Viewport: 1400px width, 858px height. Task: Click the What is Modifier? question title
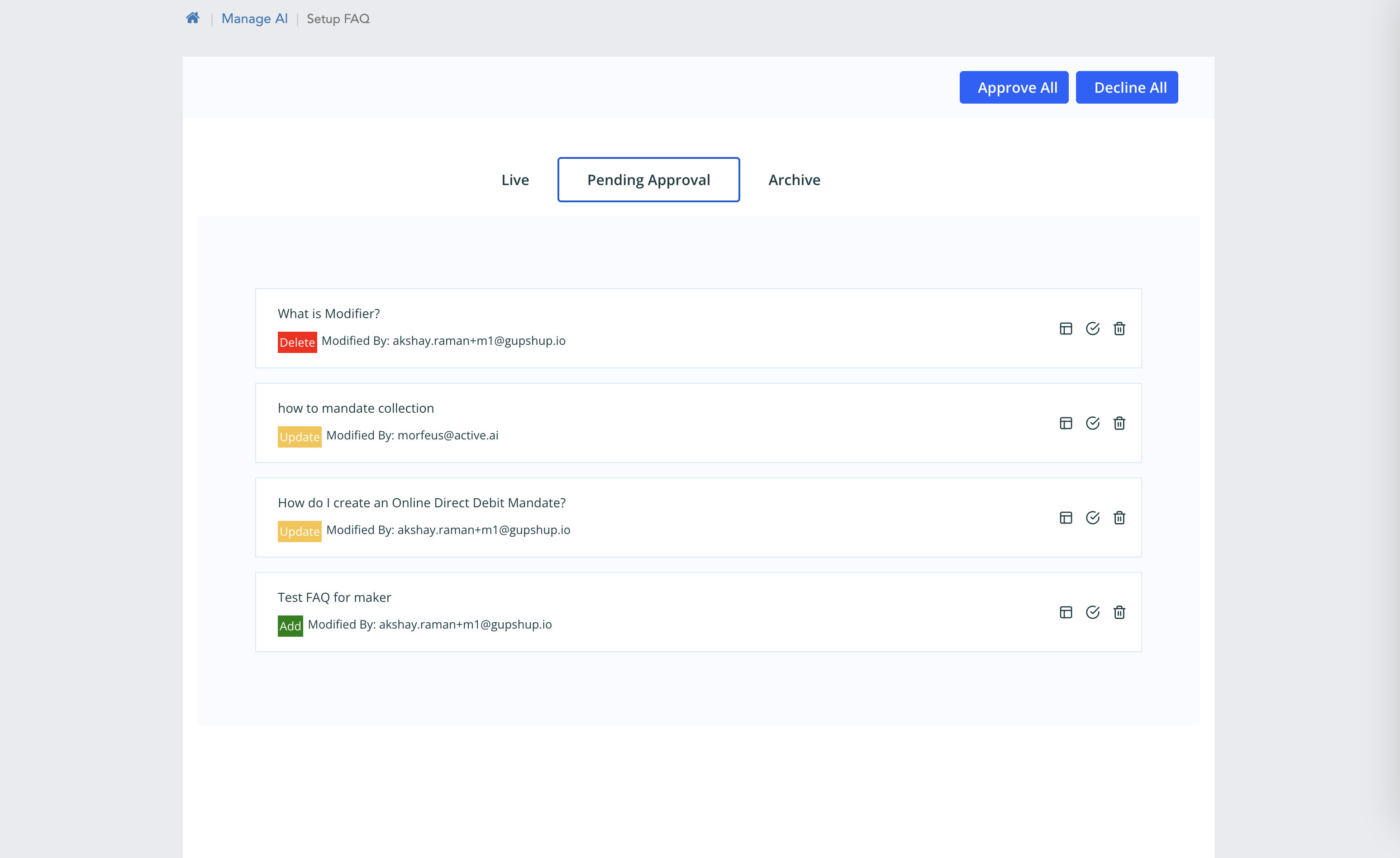click(329, 314)
